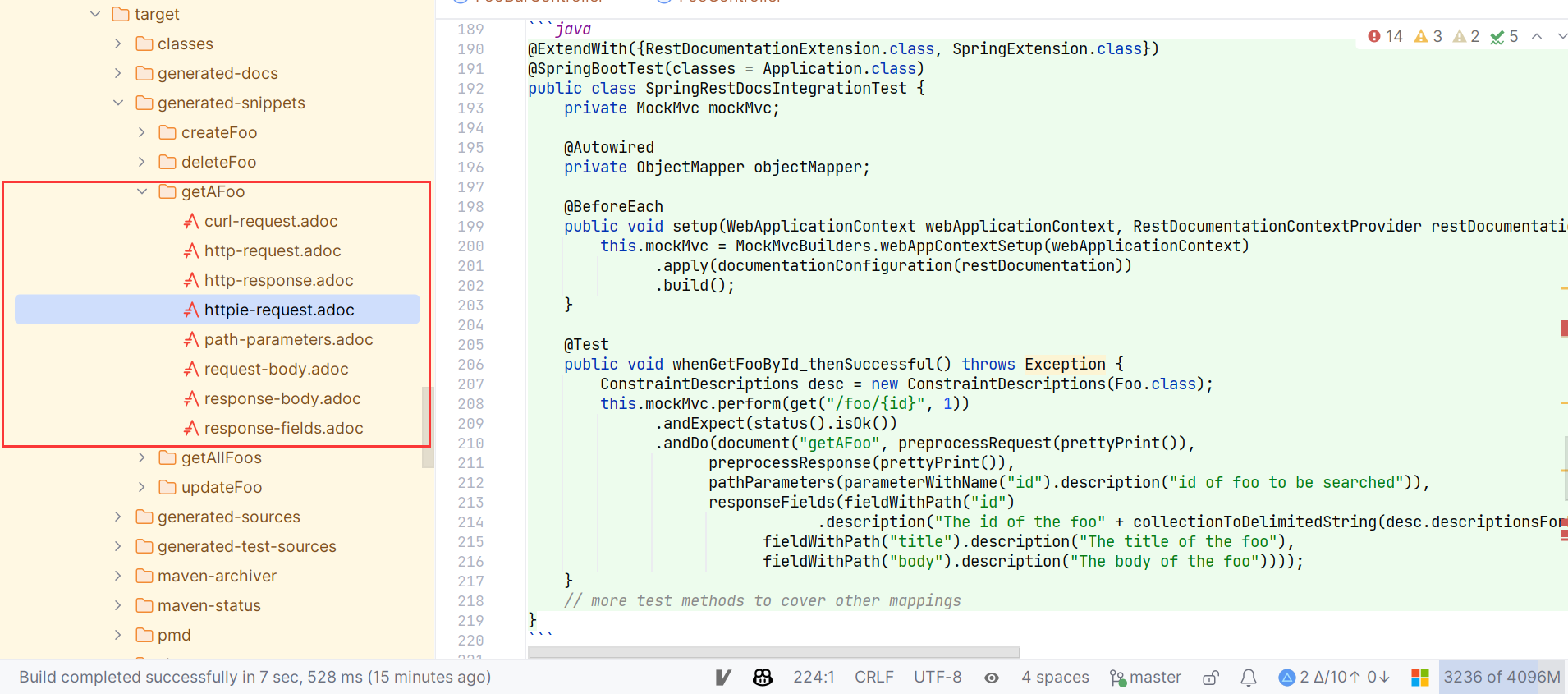The image size is (1568, 694).
Task: Click the generated-docs folder icon
Action: (144, 73)
